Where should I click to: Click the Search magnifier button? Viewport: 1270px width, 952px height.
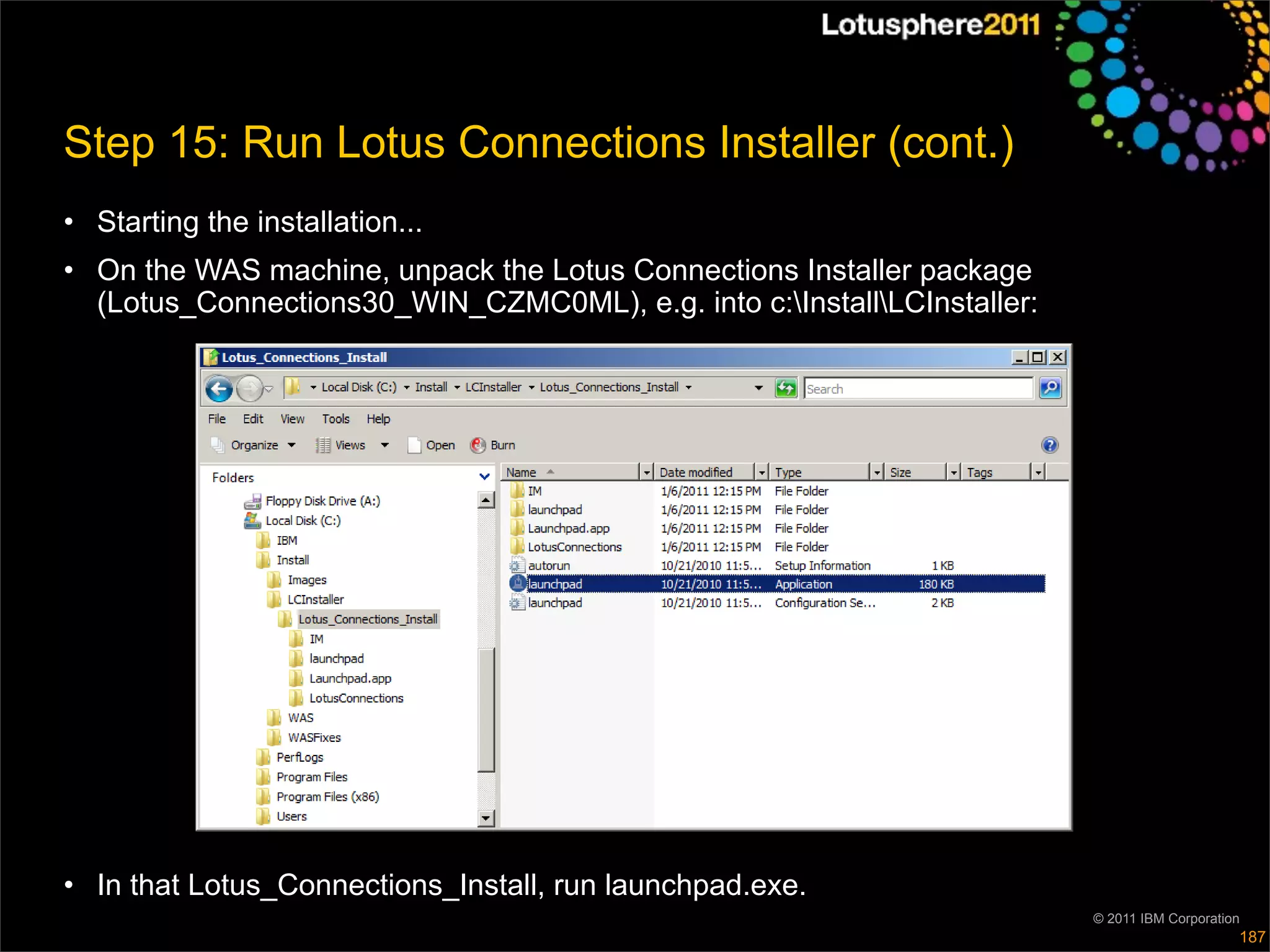pos(1050,389)
